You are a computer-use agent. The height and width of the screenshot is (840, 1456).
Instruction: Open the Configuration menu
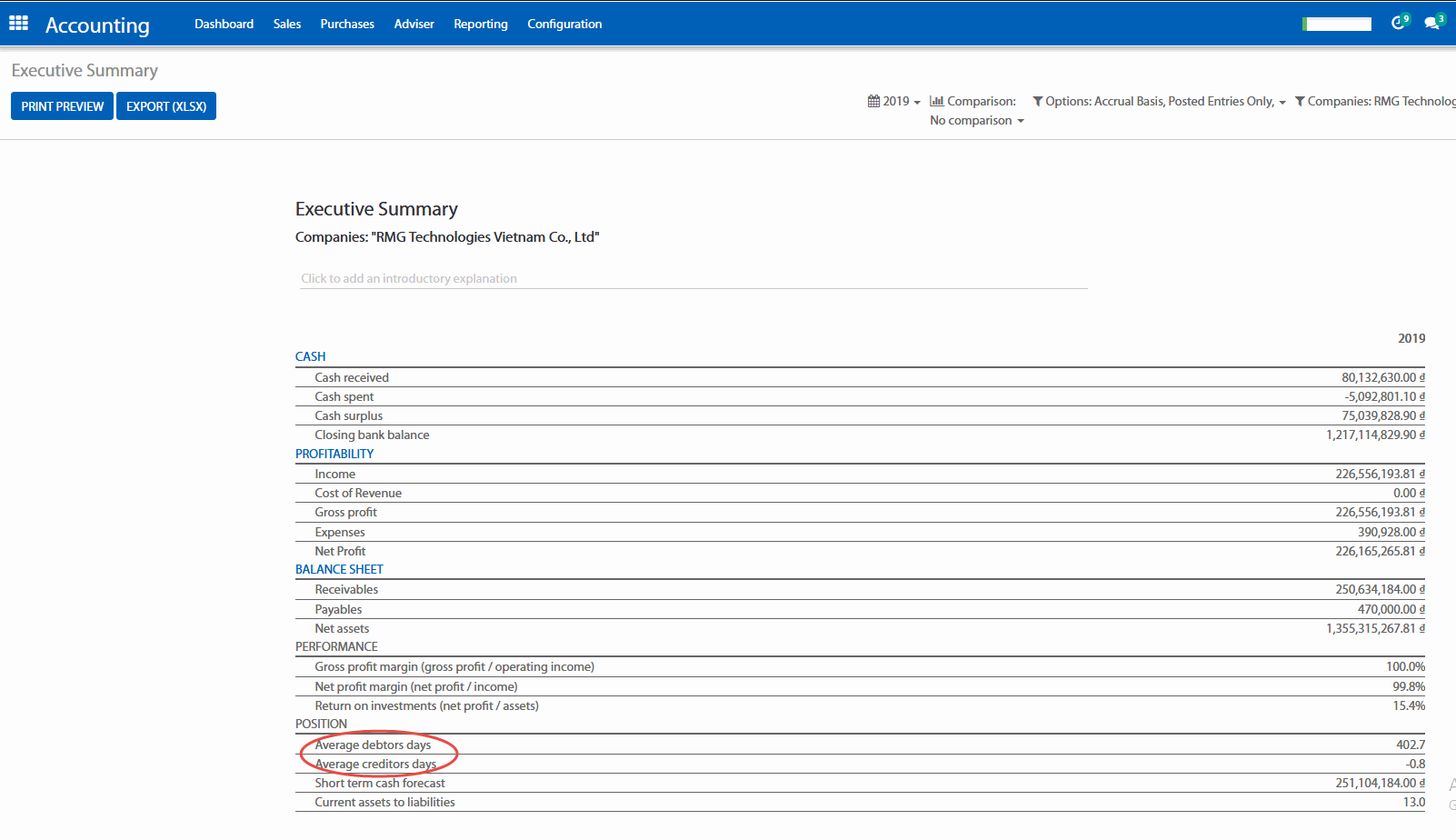click(x=564, y=24)
